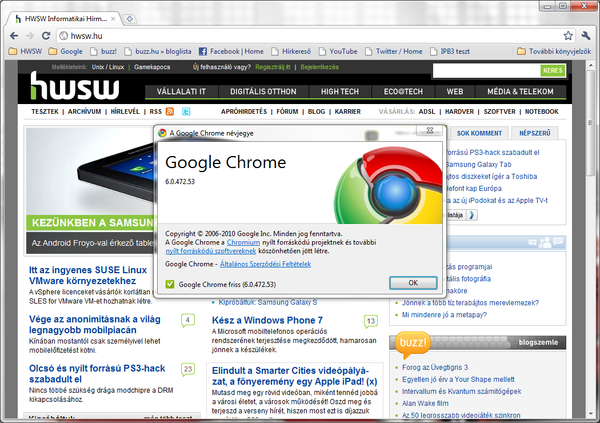This screenshot has width=600, height=423.
Task: Click the ARCHÍVUM link
Action: click(85, 112)
